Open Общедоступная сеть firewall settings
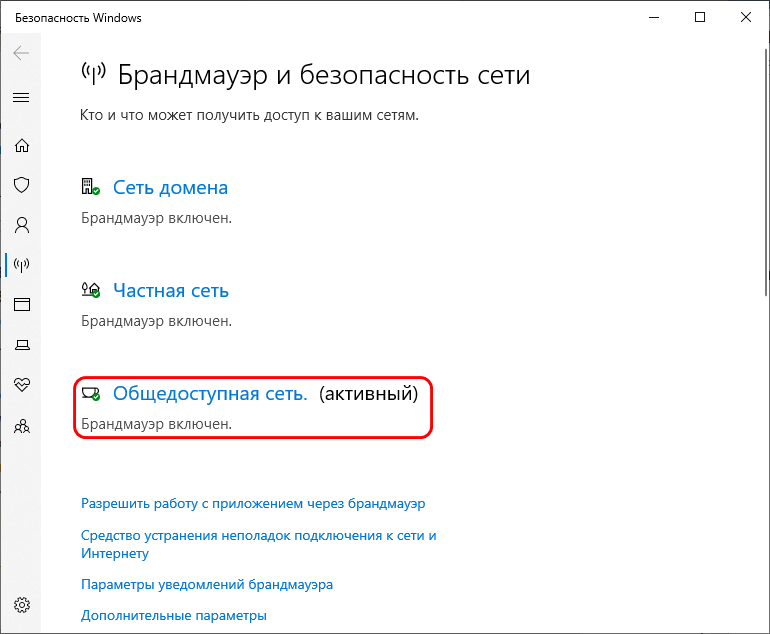The height and width of the screenshot is (634, 770). (210, 393)
